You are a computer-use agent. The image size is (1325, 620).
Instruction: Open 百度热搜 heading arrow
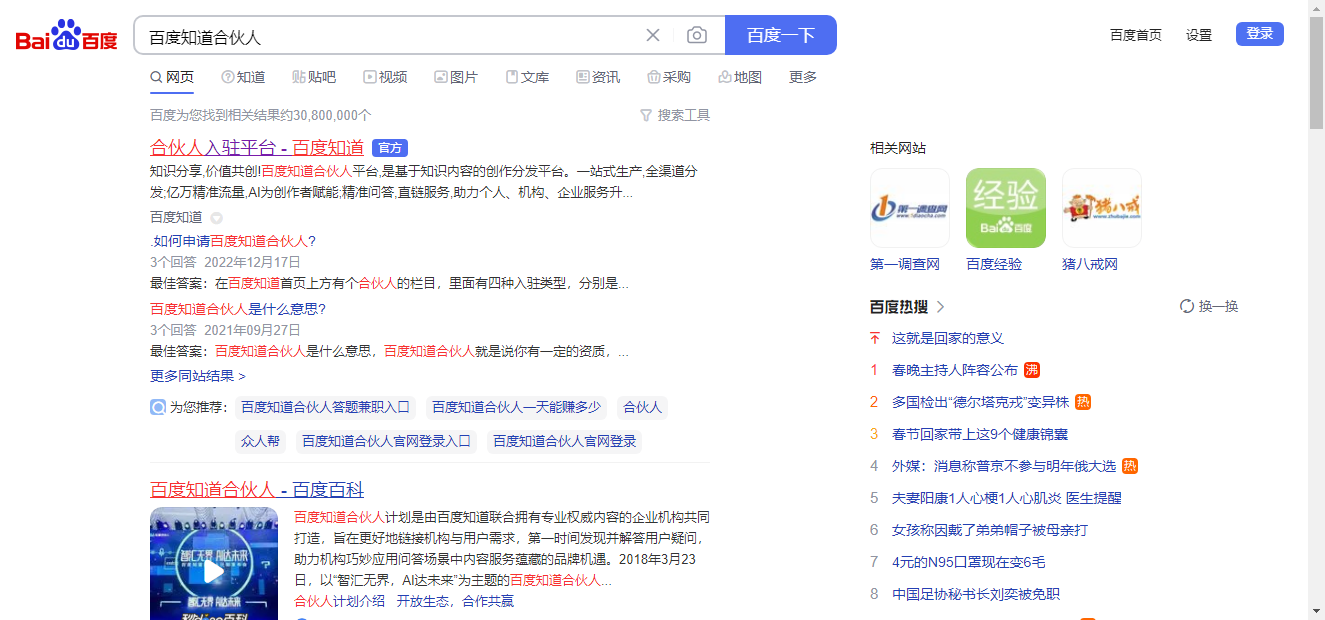coord(940,307)
